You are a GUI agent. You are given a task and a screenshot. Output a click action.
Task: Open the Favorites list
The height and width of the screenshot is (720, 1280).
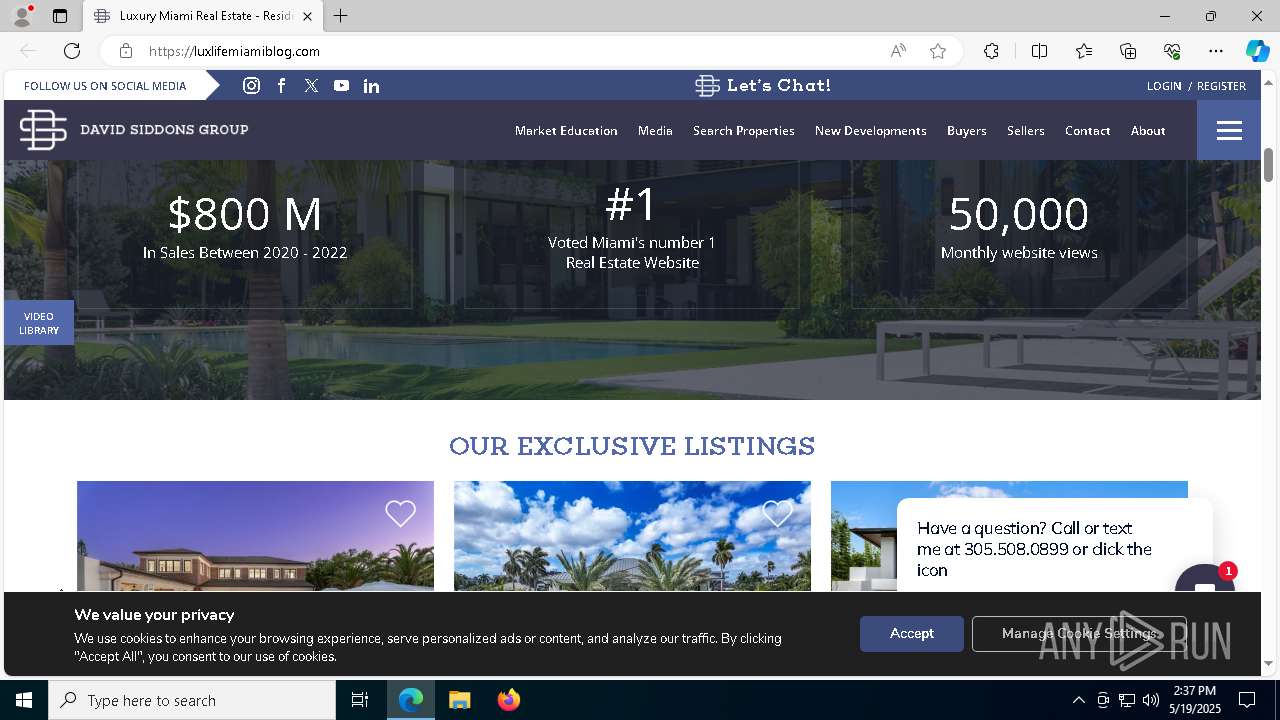1084,51
